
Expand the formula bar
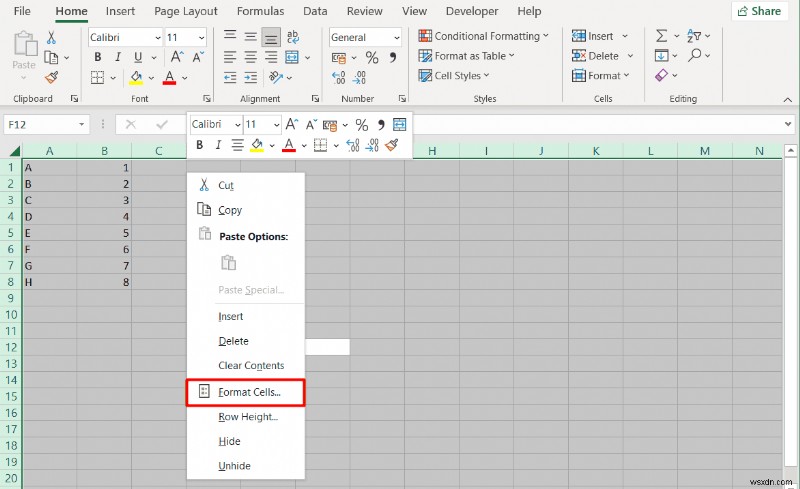click(x=788, y=124)
